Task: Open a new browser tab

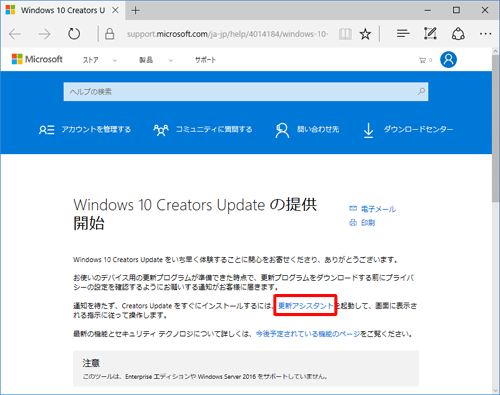Action: click(x=135, y=10)
